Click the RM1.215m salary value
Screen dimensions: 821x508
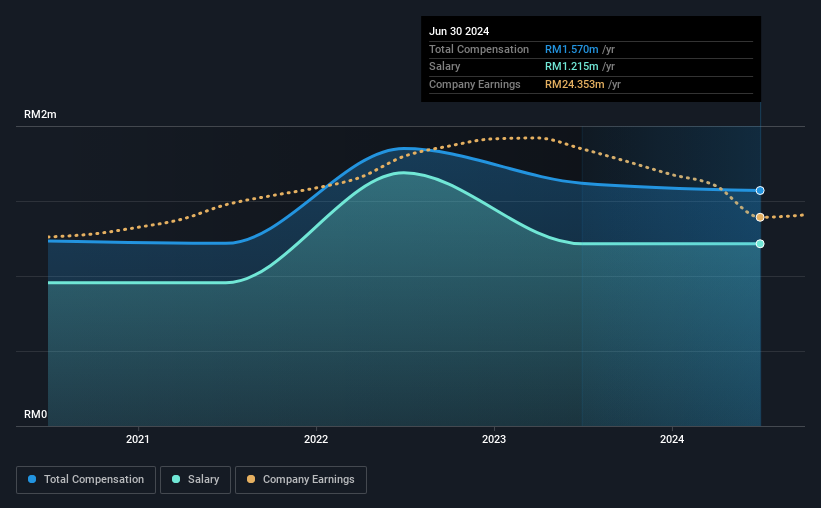pos(571,67)
